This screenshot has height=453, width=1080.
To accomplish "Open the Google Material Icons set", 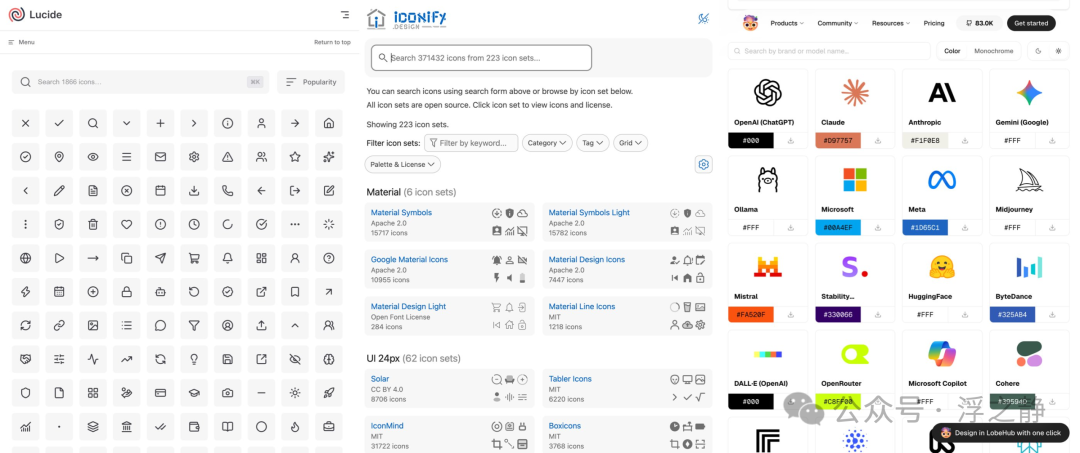I will [x=409, y=260].
